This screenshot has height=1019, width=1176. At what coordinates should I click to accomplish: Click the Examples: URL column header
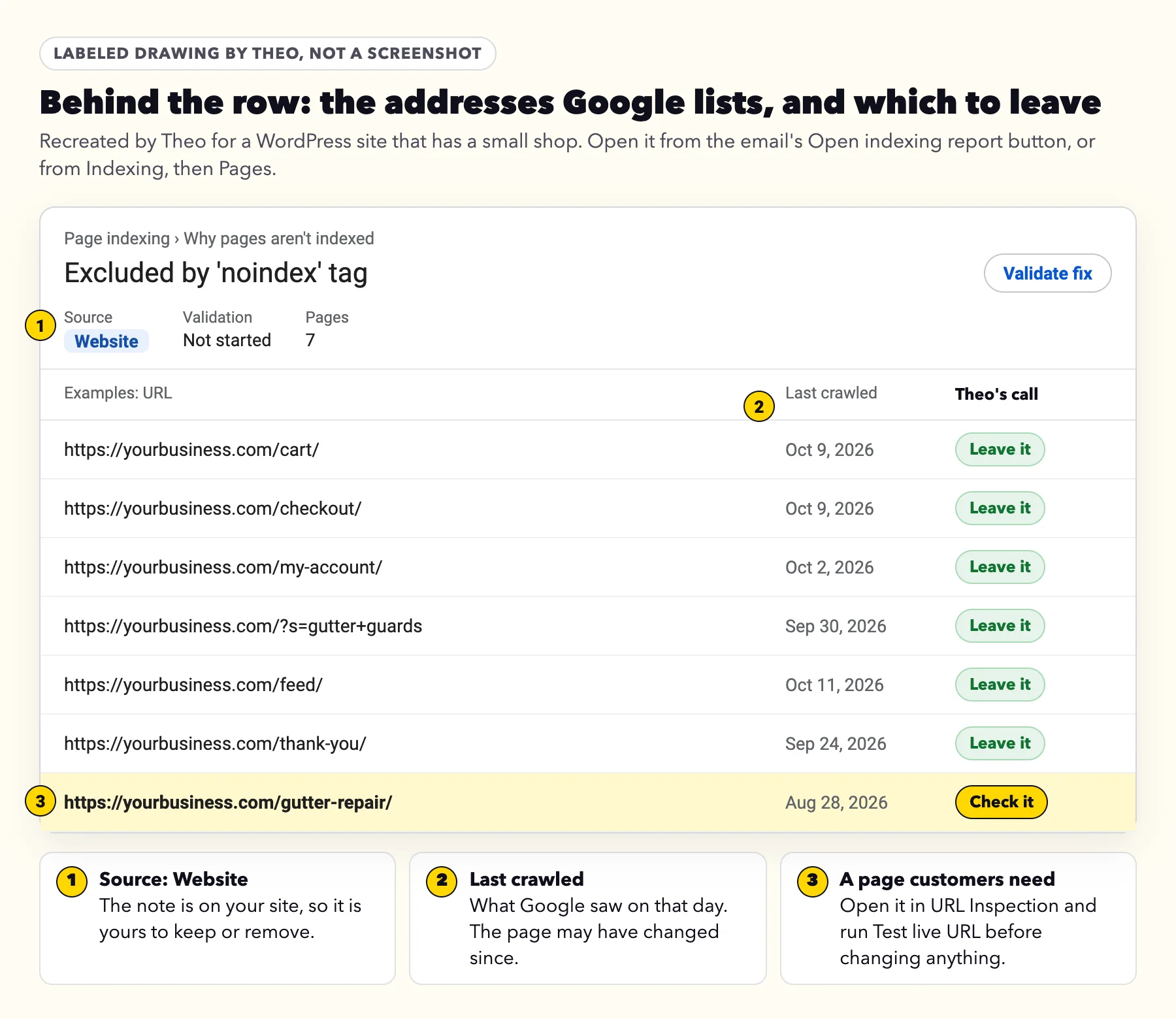coord(118,393)
